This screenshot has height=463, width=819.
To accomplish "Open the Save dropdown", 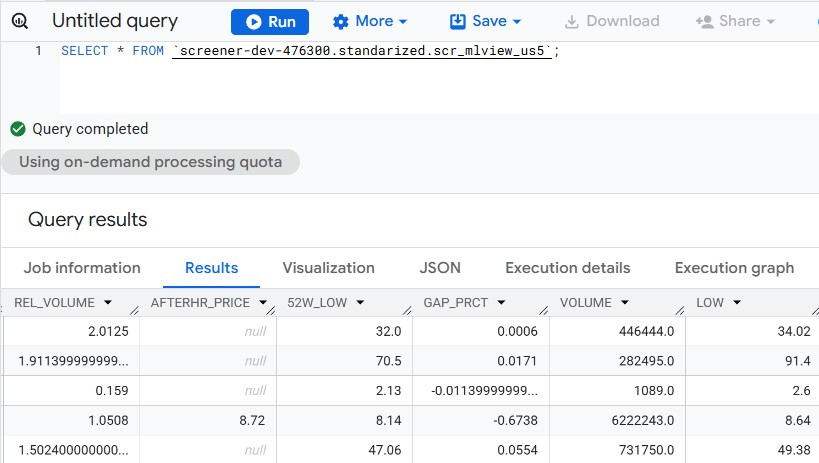I will coord(486,21).
